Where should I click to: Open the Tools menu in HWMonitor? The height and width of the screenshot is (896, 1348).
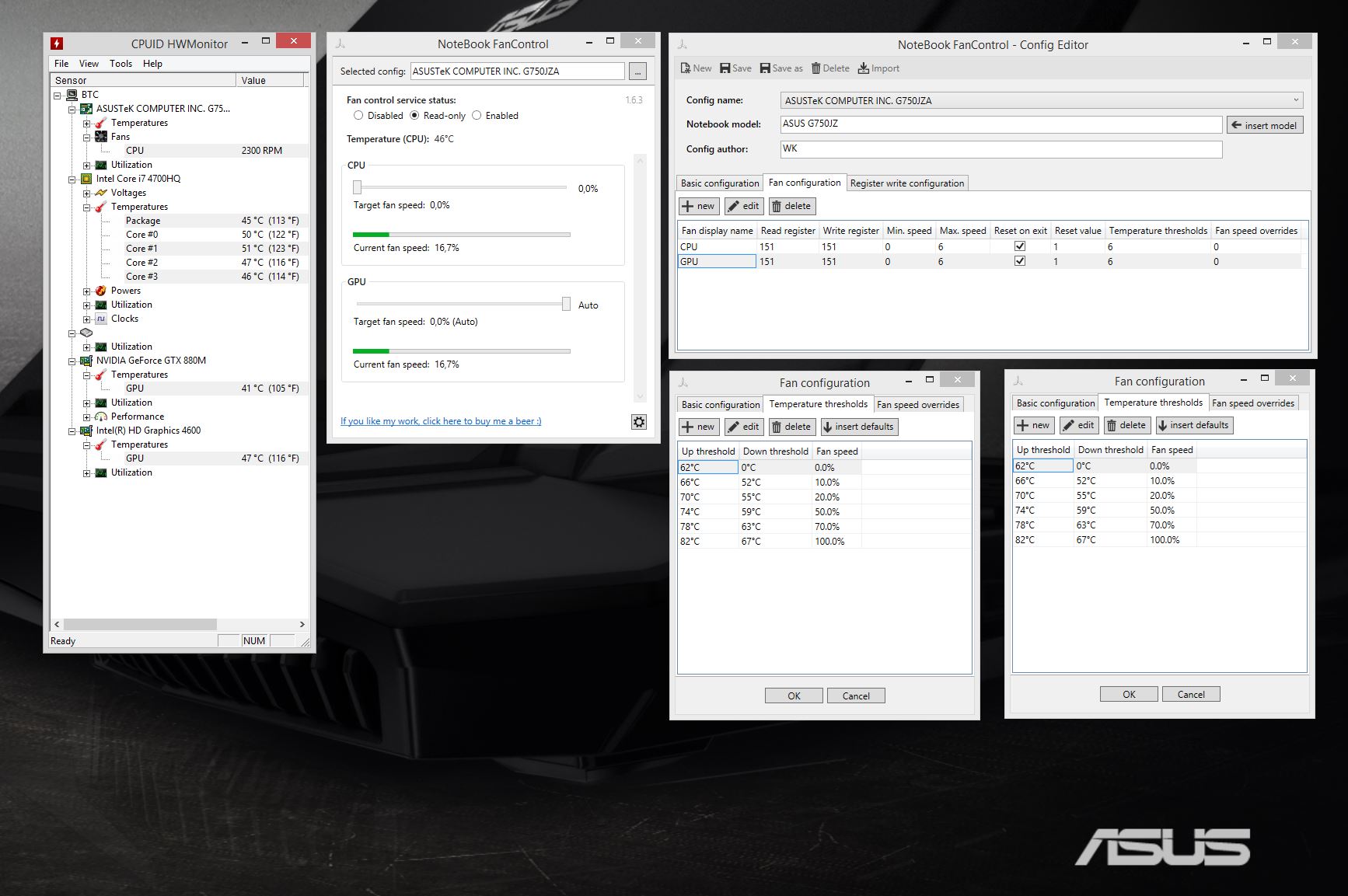point(120,63)
